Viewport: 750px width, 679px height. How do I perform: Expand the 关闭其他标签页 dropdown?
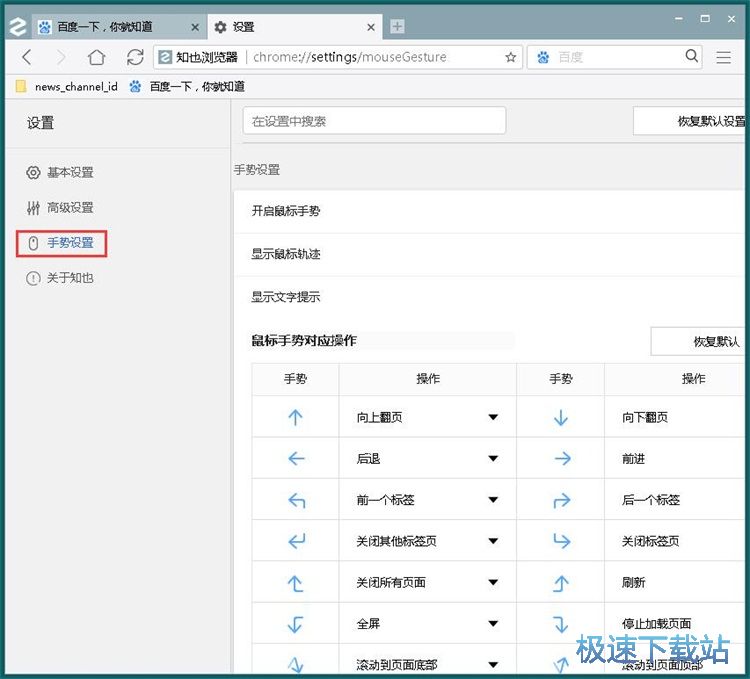[x=493, y=541]
